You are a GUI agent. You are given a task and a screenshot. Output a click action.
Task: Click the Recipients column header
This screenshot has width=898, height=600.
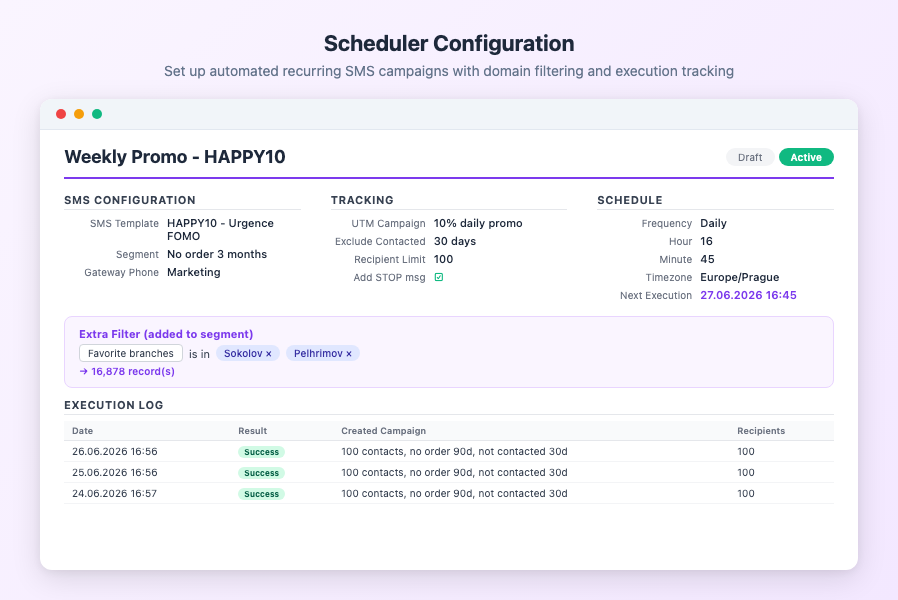click(761, 431)
